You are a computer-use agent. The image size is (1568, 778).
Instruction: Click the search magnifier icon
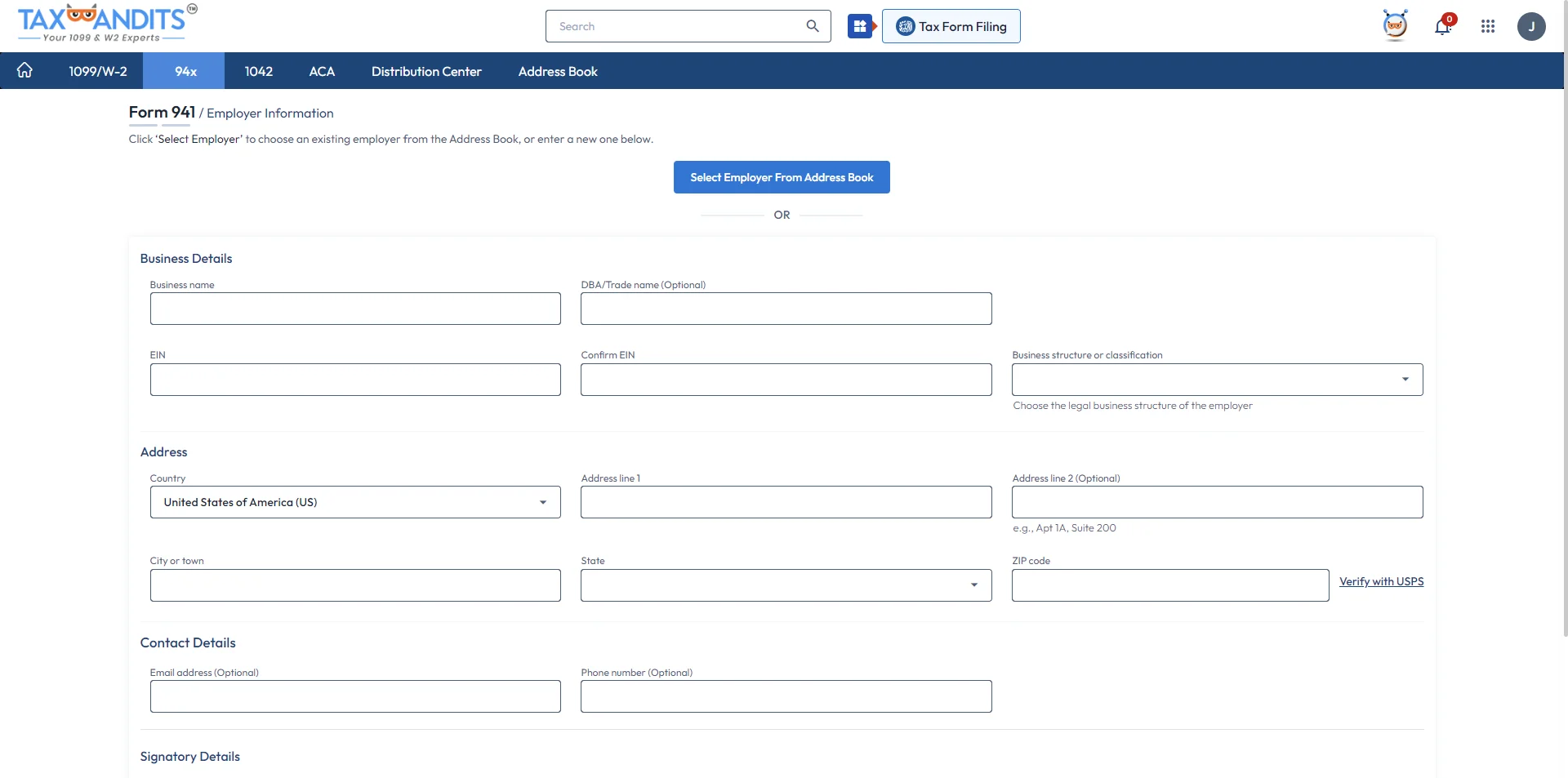[x=813, y=25]
